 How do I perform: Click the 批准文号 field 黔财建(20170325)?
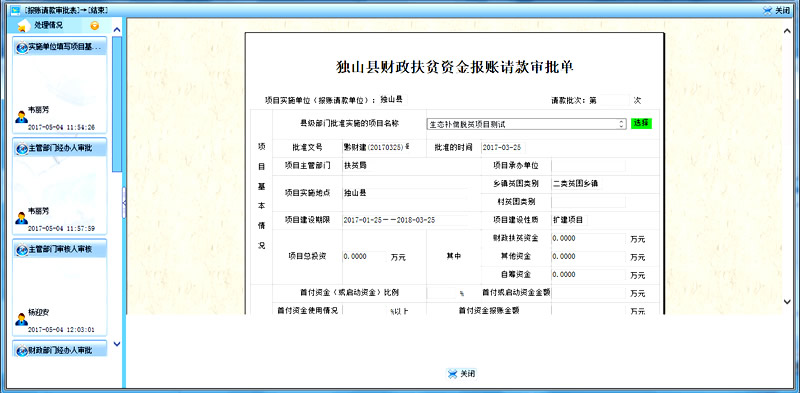(377, 147)
